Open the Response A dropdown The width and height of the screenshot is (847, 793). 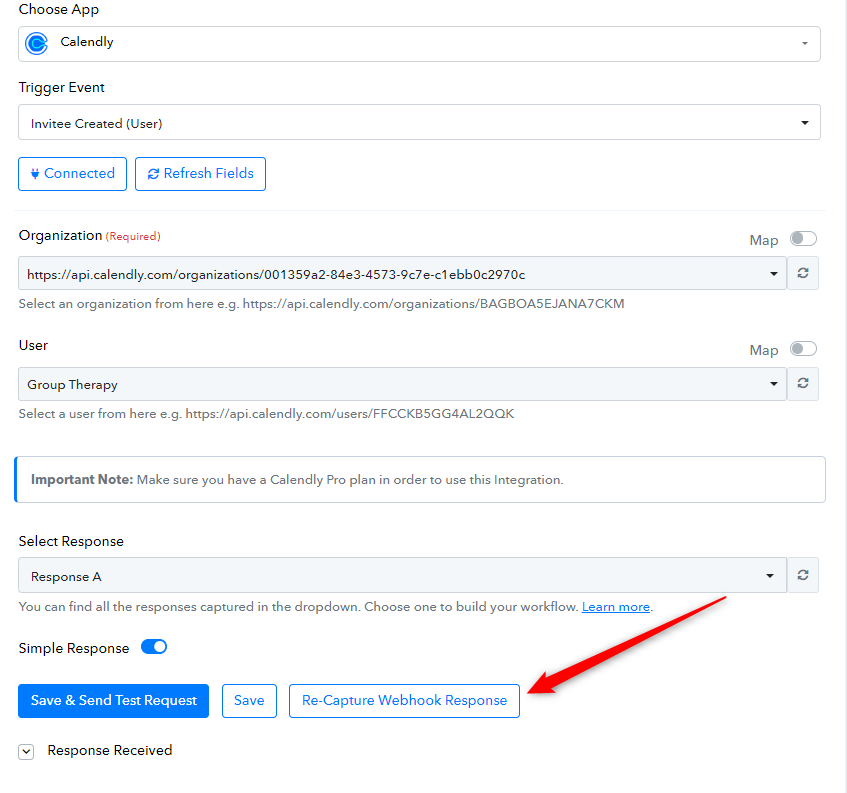[x=402, y=575]
